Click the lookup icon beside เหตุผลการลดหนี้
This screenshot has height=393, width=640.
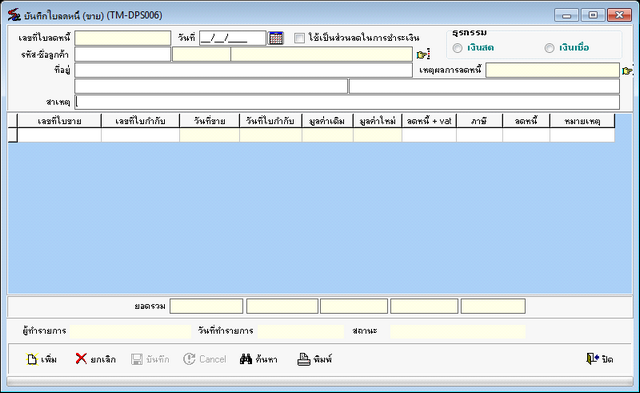(627, 70)
